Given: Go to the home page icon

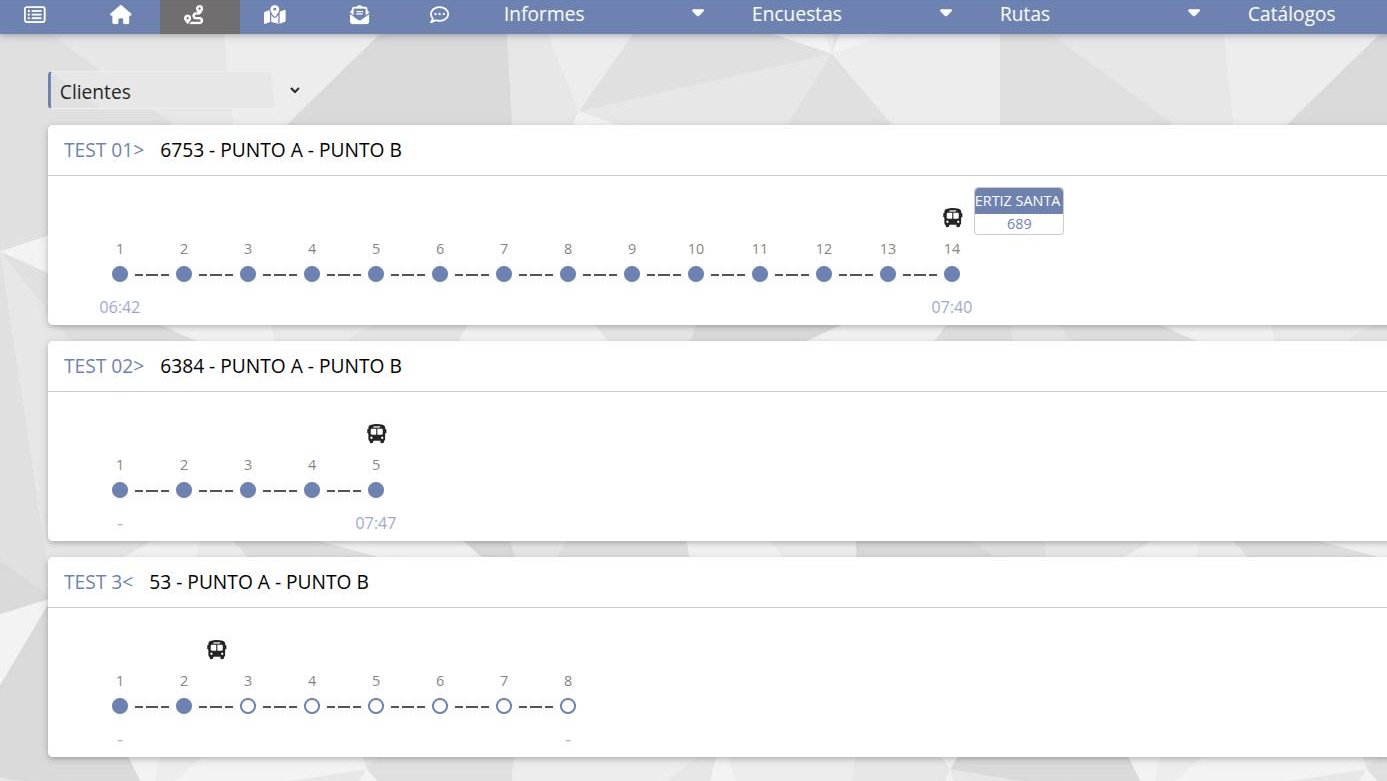Looking at the screenshot, I should click(120, 15).
